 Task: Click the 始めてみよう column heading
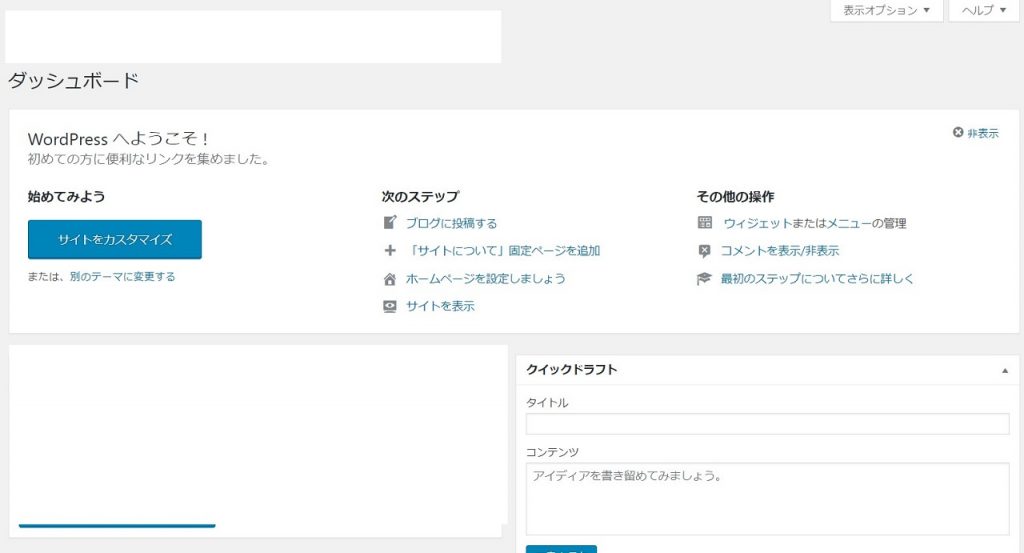click(67, 197)
